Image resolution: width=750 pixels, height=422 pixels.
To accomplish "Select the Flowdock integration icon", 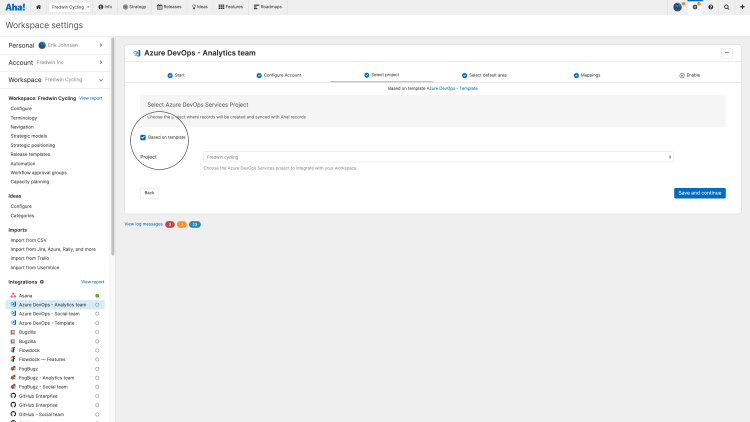I will (13, 350).
